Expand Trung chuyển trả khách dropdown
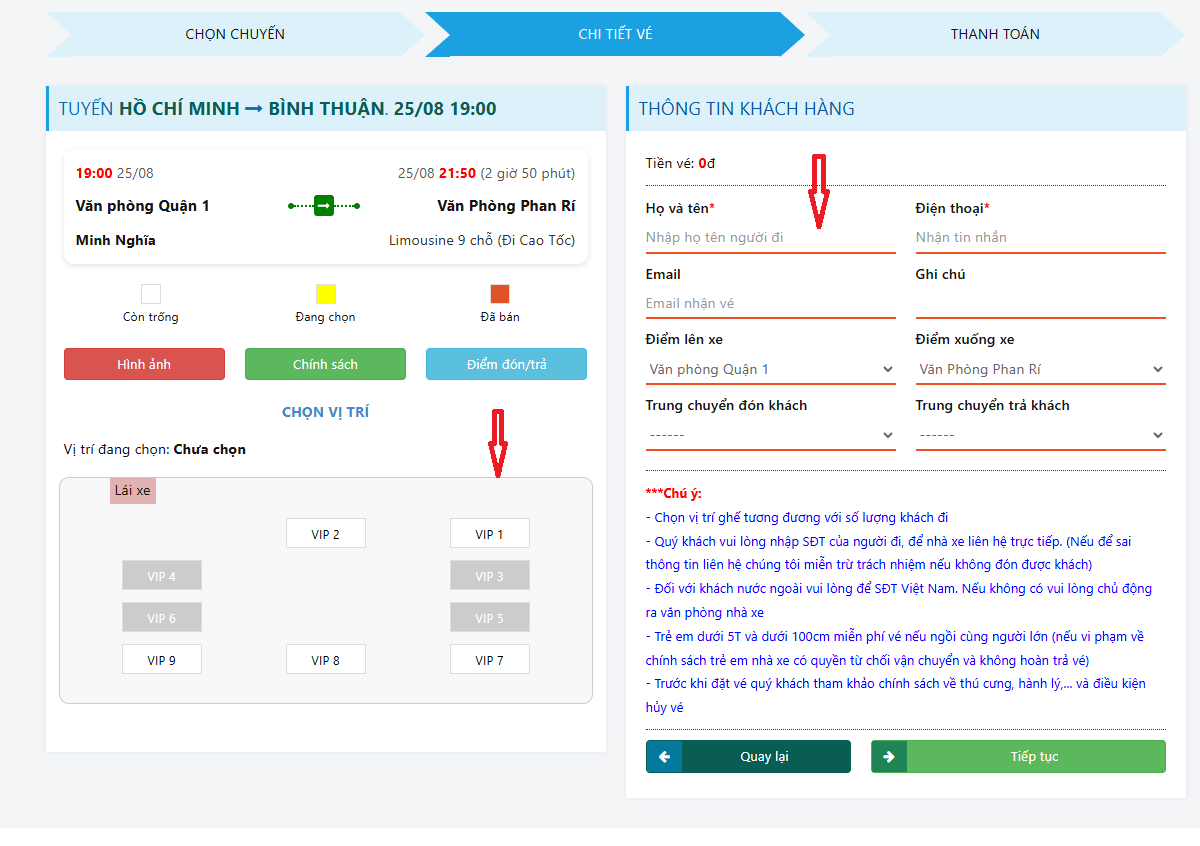 pyautogui.click(x=1040, y=436)
